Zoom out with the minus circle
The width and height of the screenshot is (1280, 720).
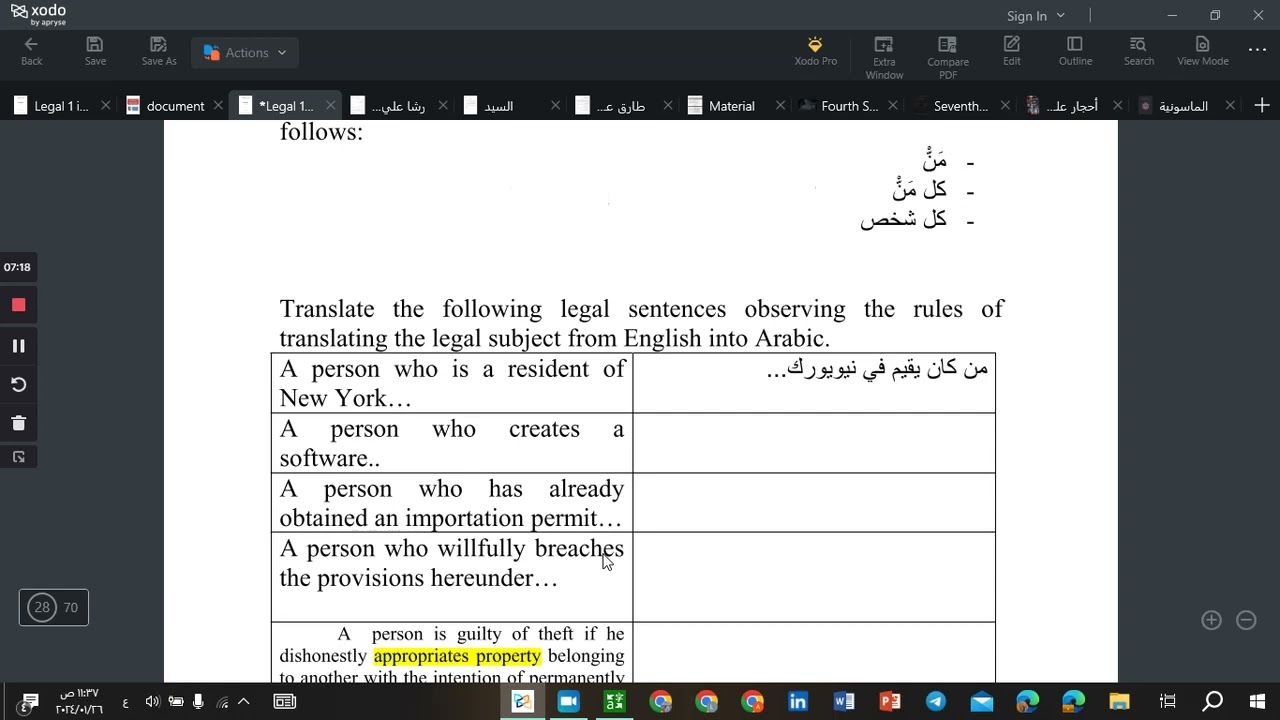point(1246,620)
